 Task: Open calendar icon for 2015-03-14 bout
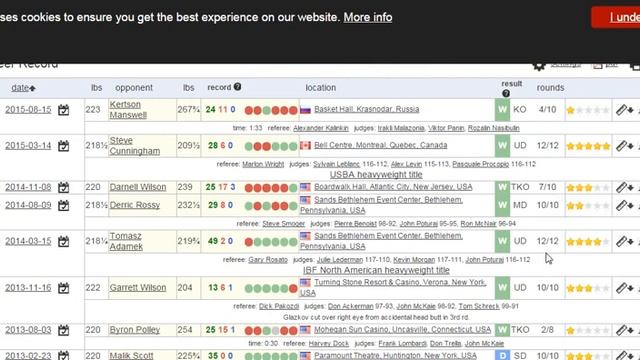click(63, 146)
